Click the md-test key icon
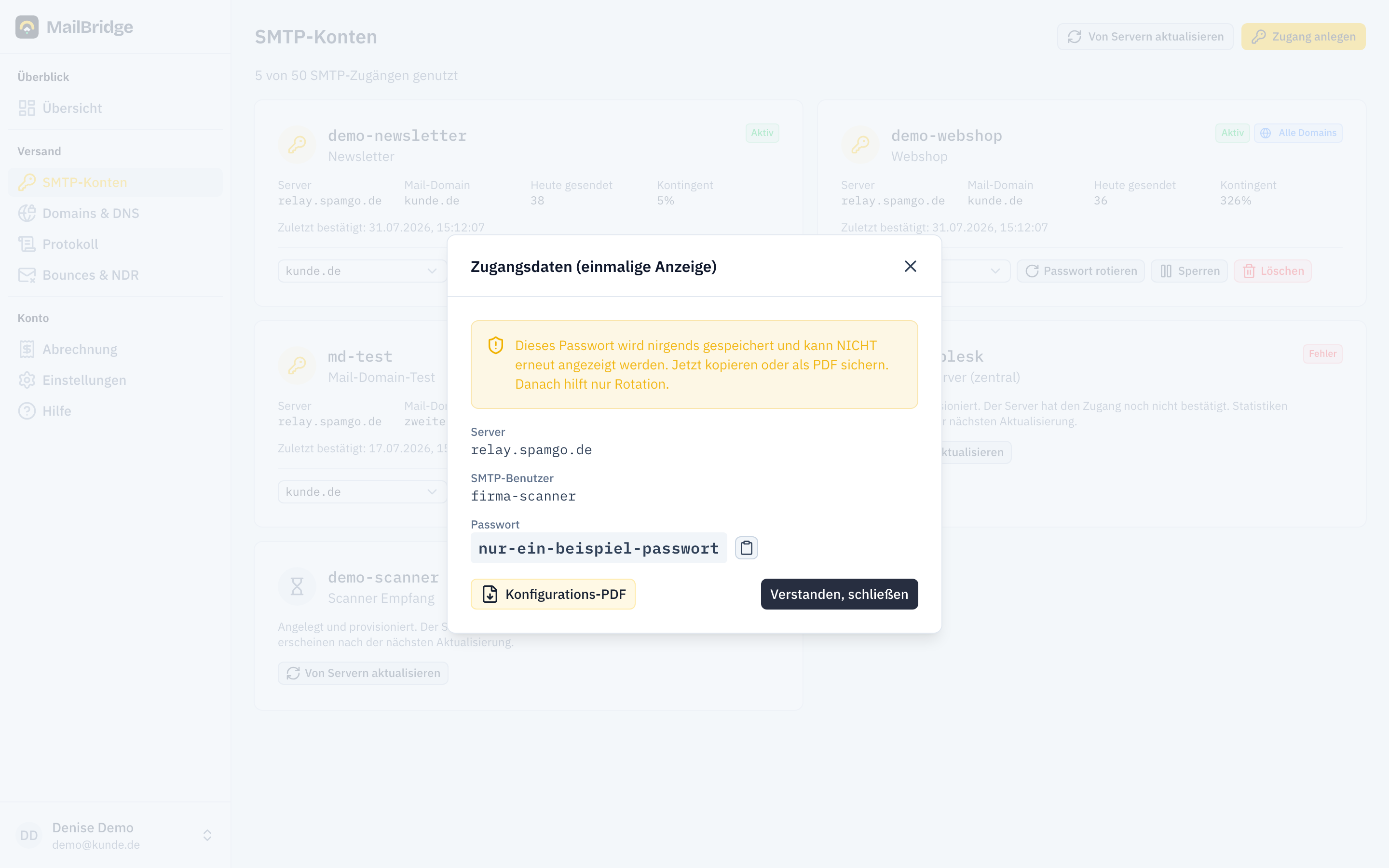Viewport: 1389px width, 868px height. point(297,366)
